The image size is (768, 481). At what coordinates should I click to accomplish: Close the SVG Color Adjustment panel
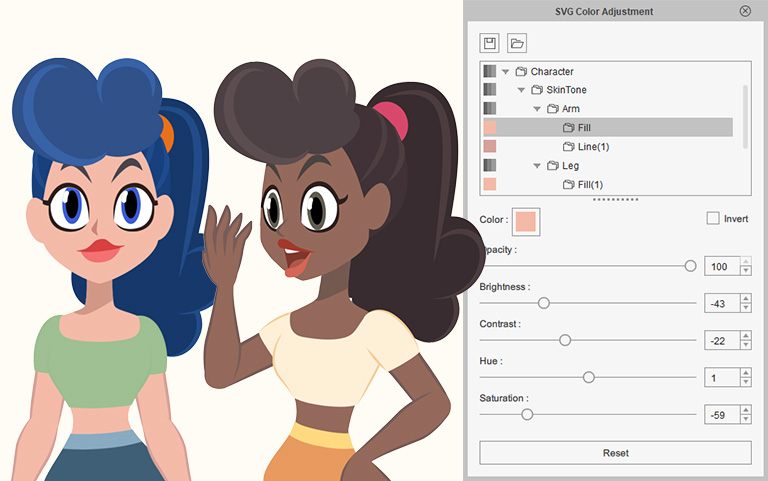click(x=745, y=11)
